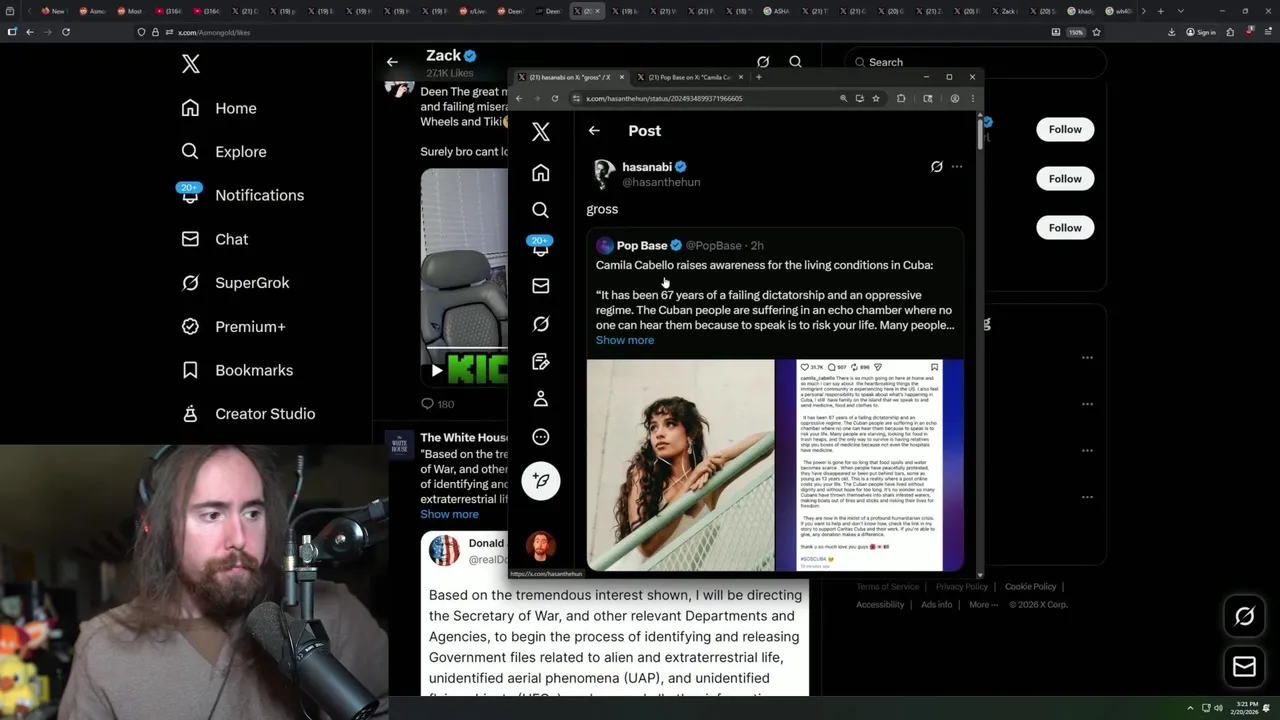Click search icon in popup sidebar
Screen dimensions: 1280x720
click(x=541, y=210)
